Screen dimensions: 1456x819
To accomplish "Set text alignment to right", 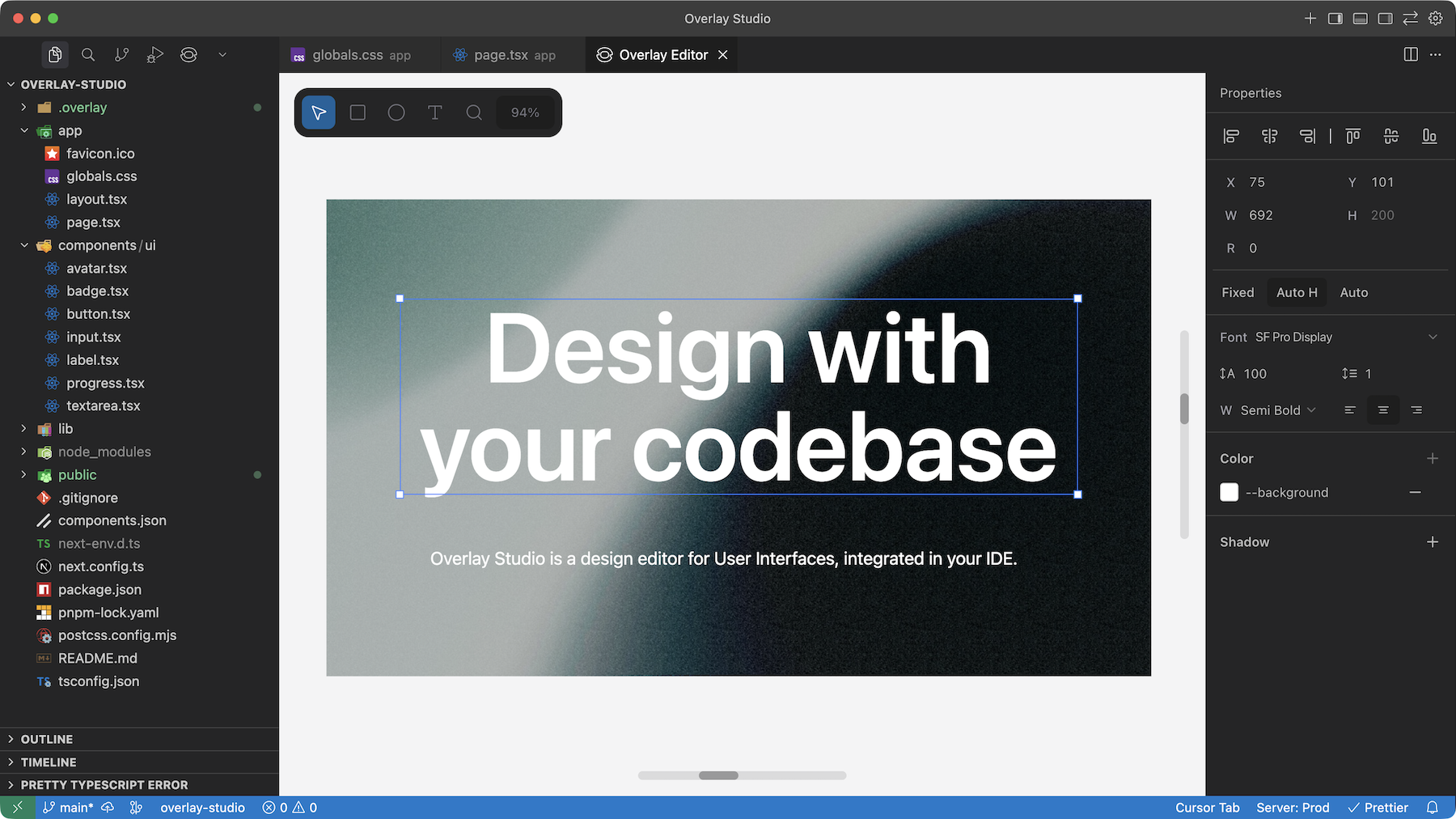I will point(1416,410).
